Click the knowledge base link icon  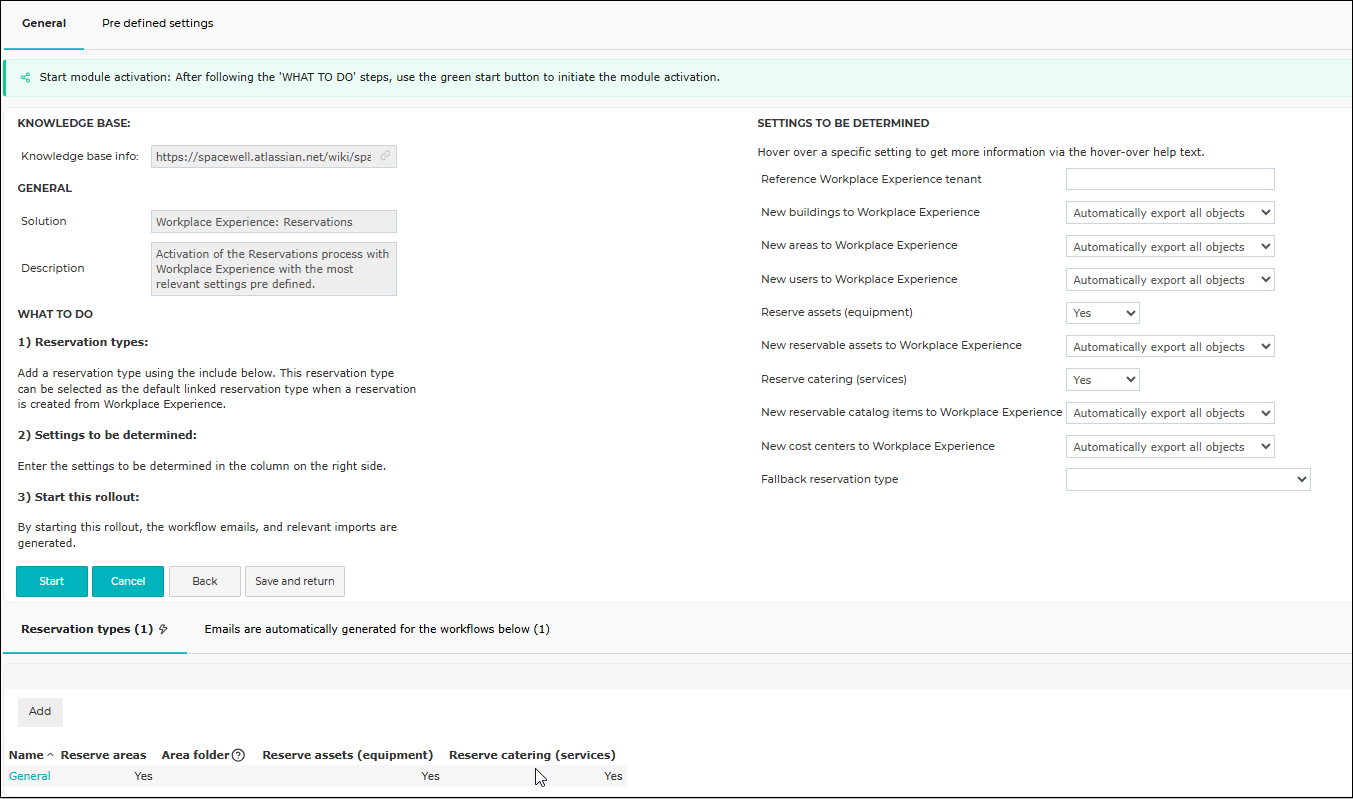pyautogui.click(x=385, y=156)
